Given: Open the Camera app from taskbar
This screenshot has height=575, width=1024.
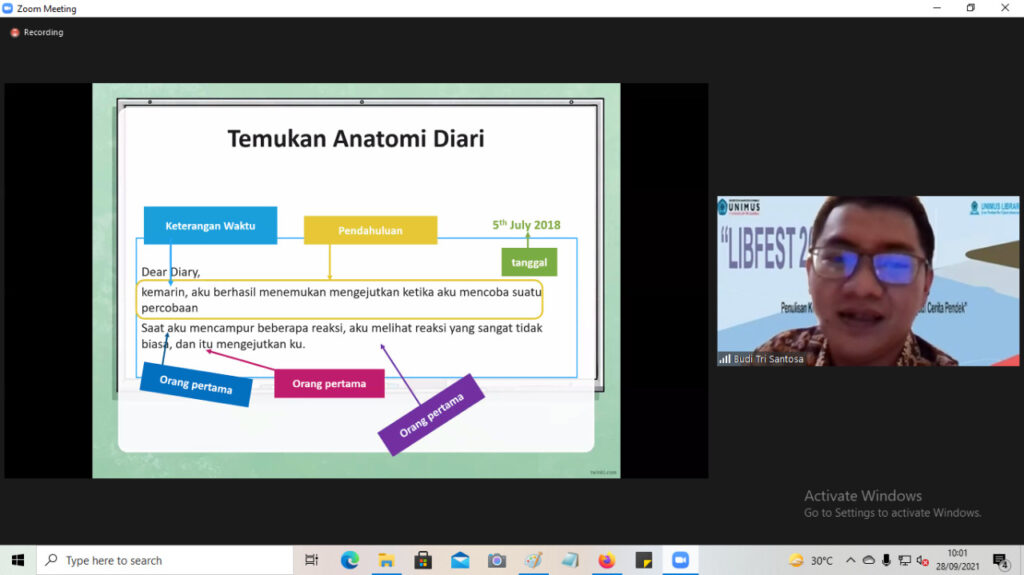Looking at the screenshot, I should [497, 560].
